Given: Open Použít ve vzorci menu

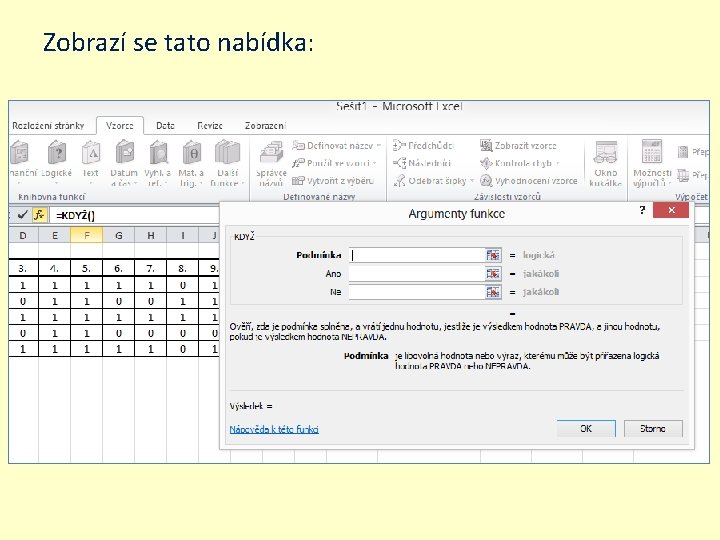Looking at the screenshot, I should (x=334, y=163).
